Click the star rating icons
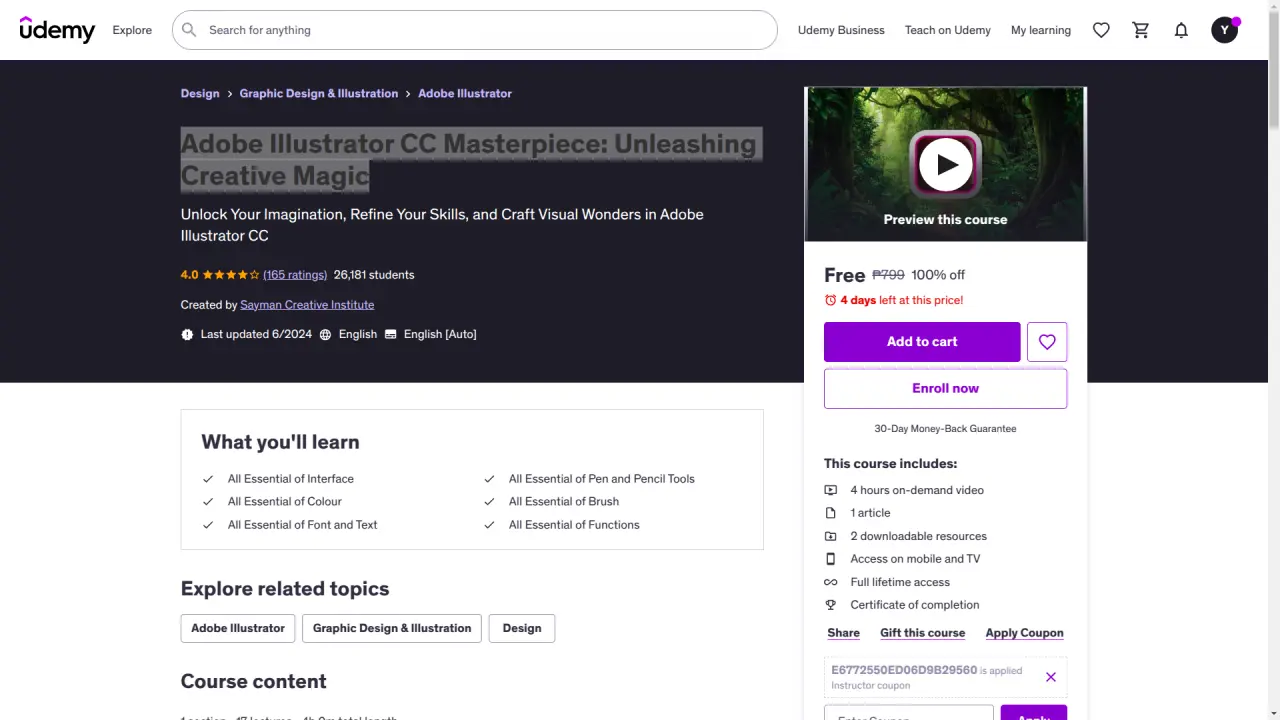Screen dimensions: 1280x720 point(231,275)
